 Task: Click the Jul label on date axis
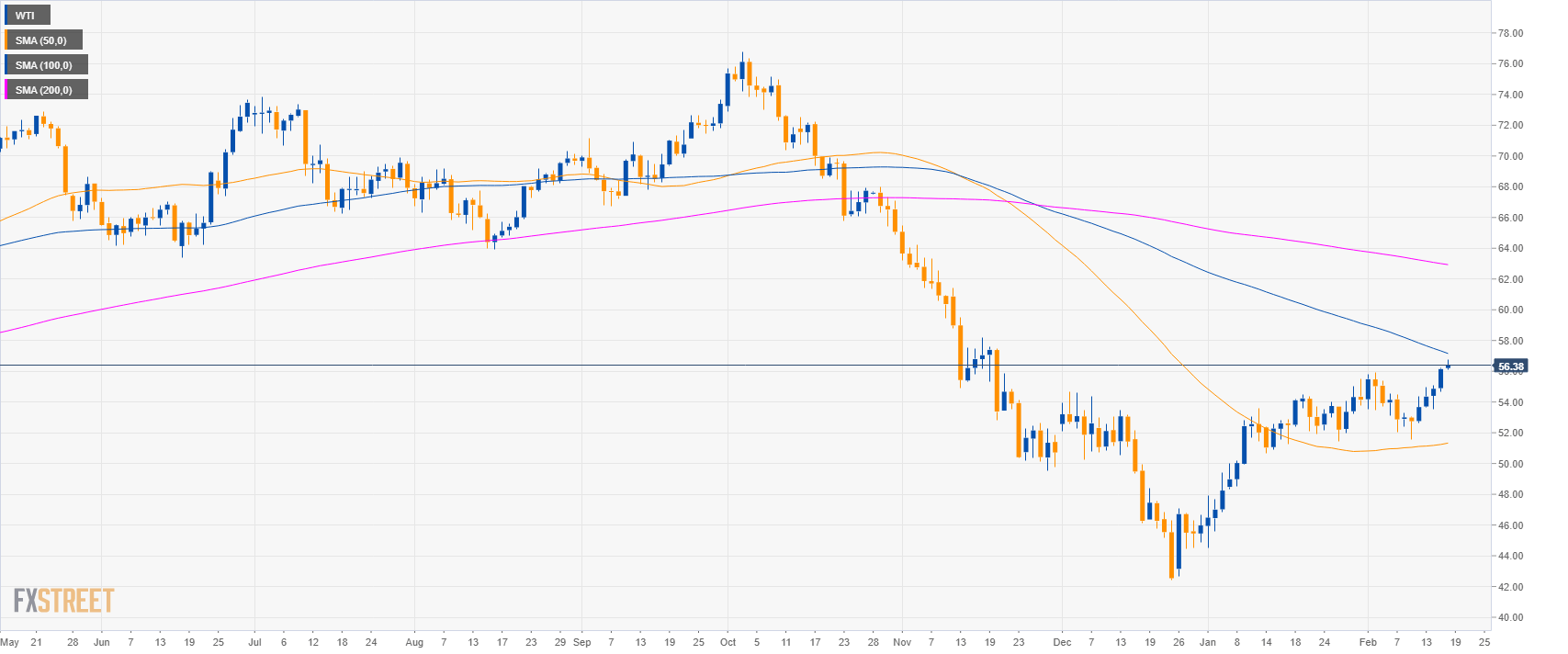click(x=254, y=642)
